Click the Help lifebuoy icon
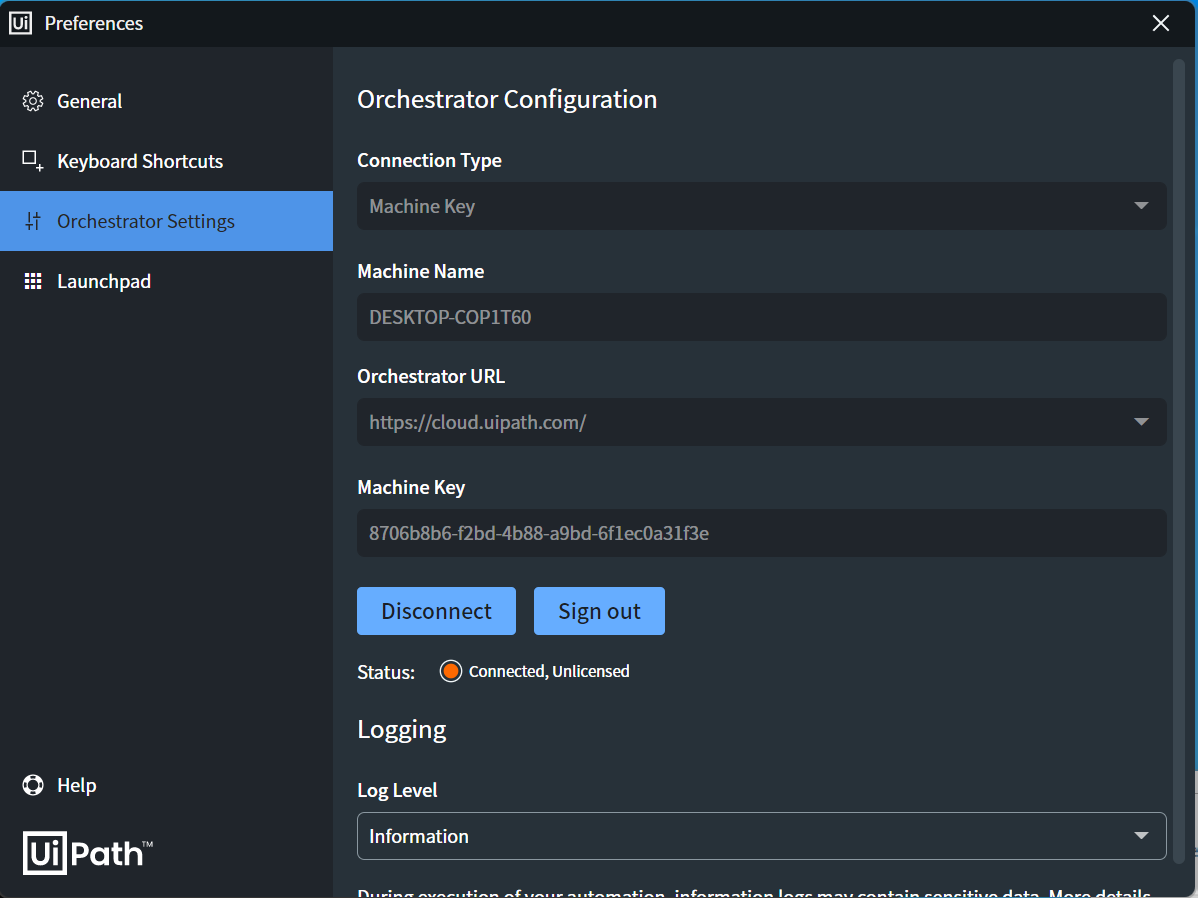Viewport: 1198px width, 898px height. (33, 785)
